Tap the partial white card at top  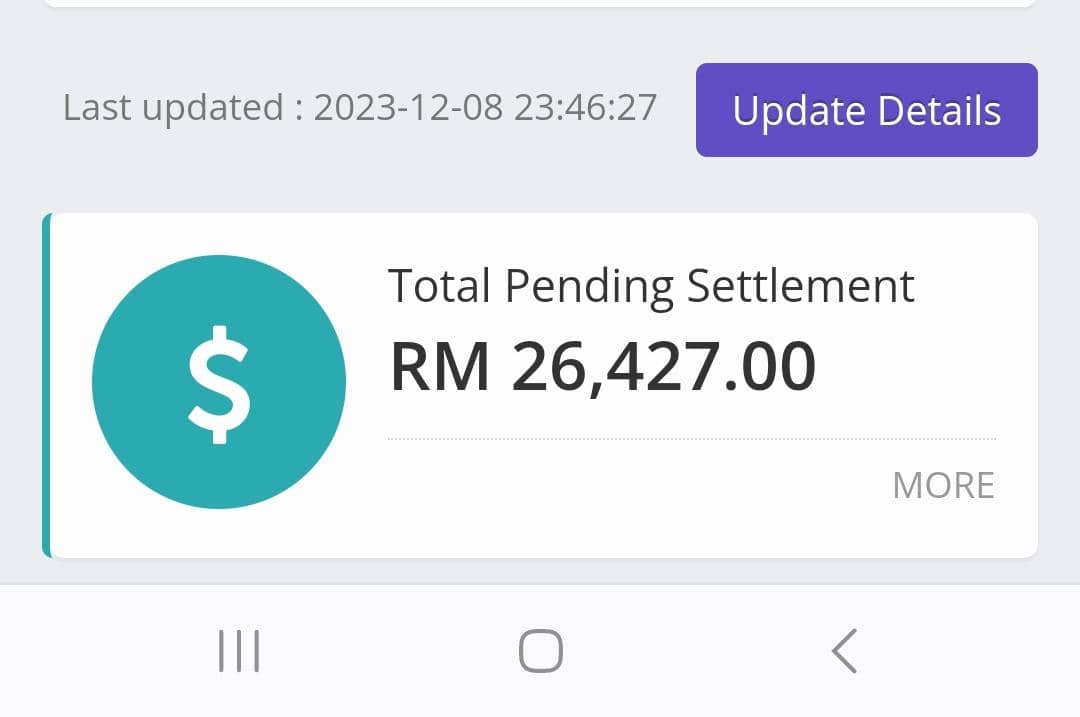coord(540,3)
